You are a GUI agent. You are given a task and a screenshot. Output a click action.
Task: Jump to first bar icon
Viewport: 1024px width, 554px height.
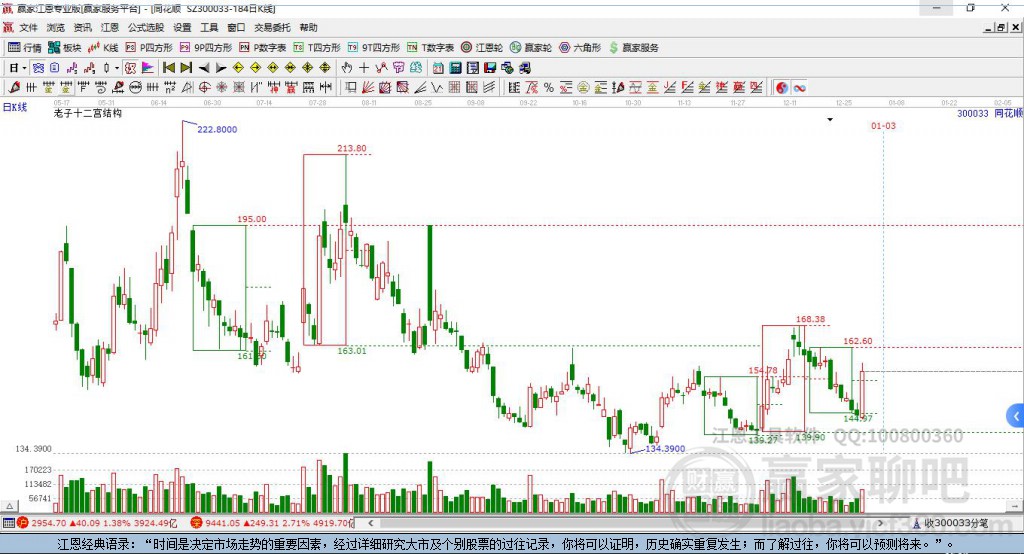click(168, 68)
